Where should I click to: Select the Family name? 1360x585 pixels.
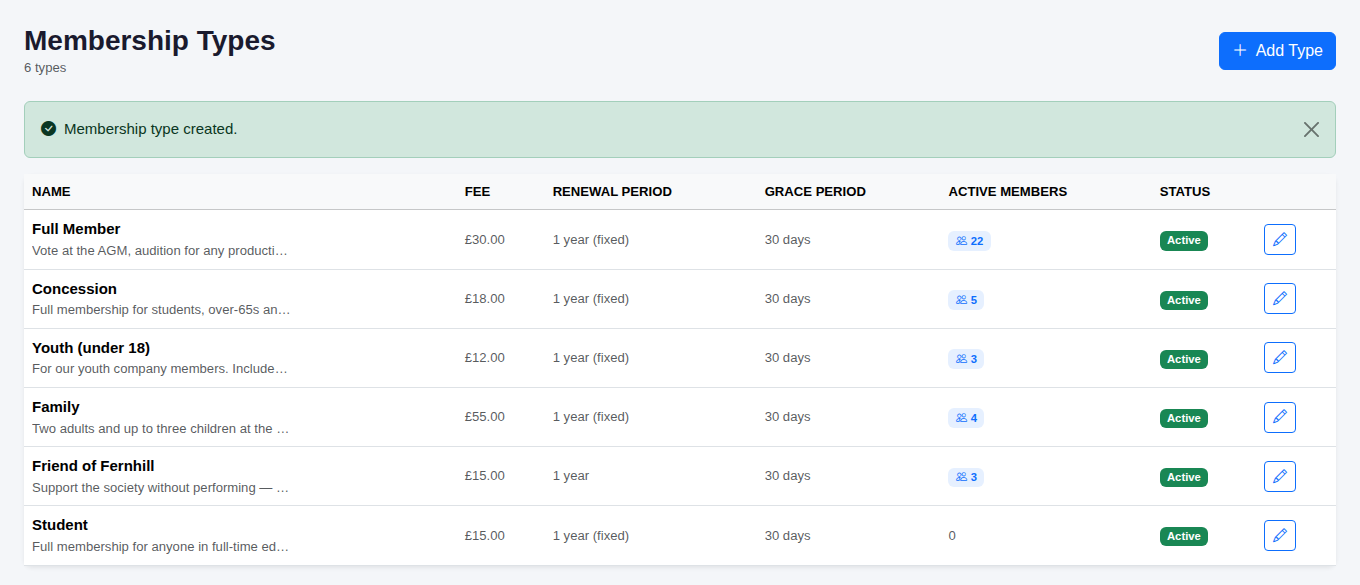56,407
